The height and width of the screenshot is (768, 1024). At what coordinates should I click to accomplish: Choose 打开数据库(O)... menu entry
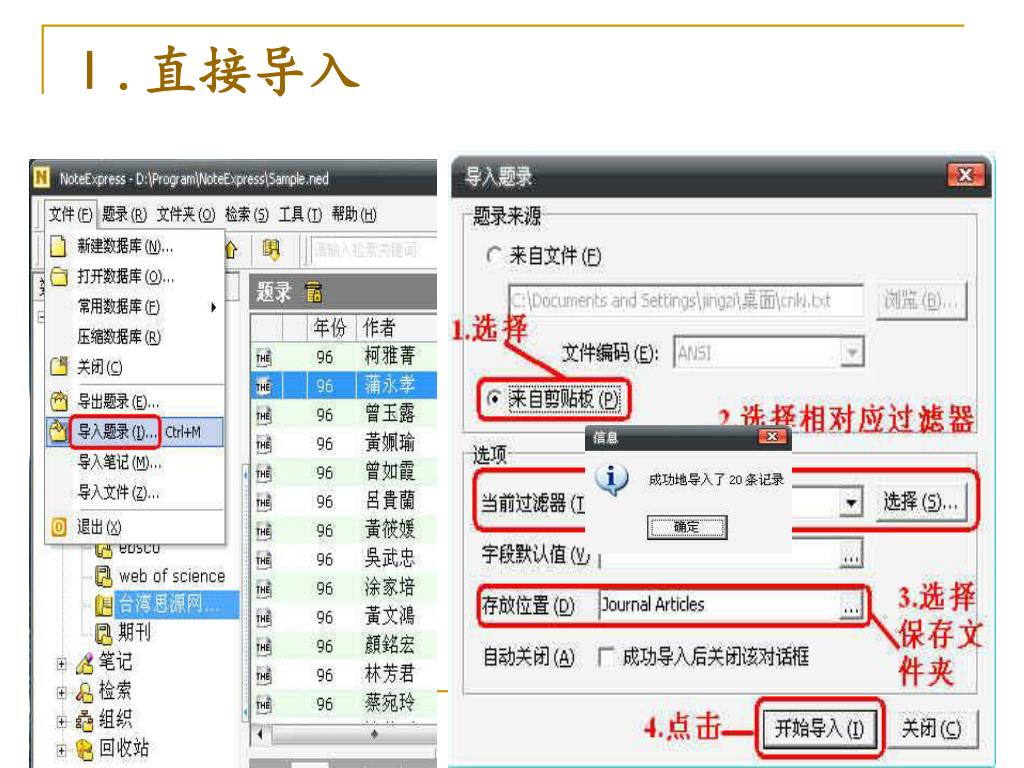[x=125, y=277]
